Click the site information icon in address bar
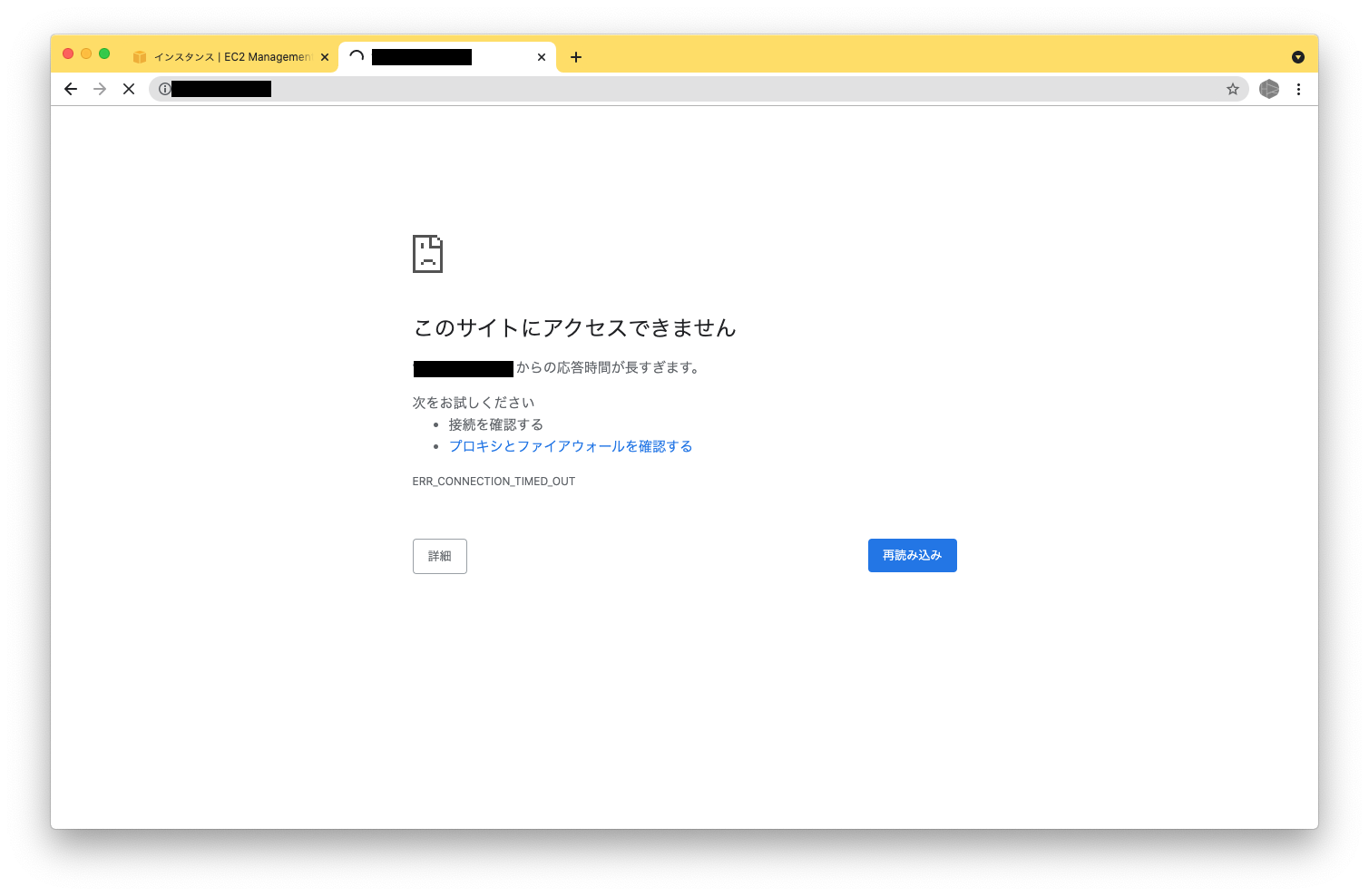The width and height of the screenshot is (1369, 896). coord(163,89)
